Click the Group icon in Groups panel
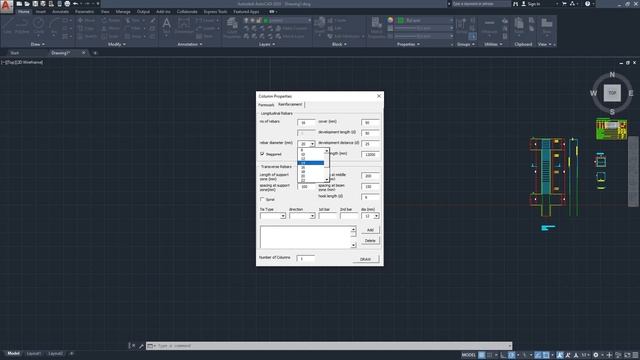The image size is (640, 360). click(x=462, y=25)
